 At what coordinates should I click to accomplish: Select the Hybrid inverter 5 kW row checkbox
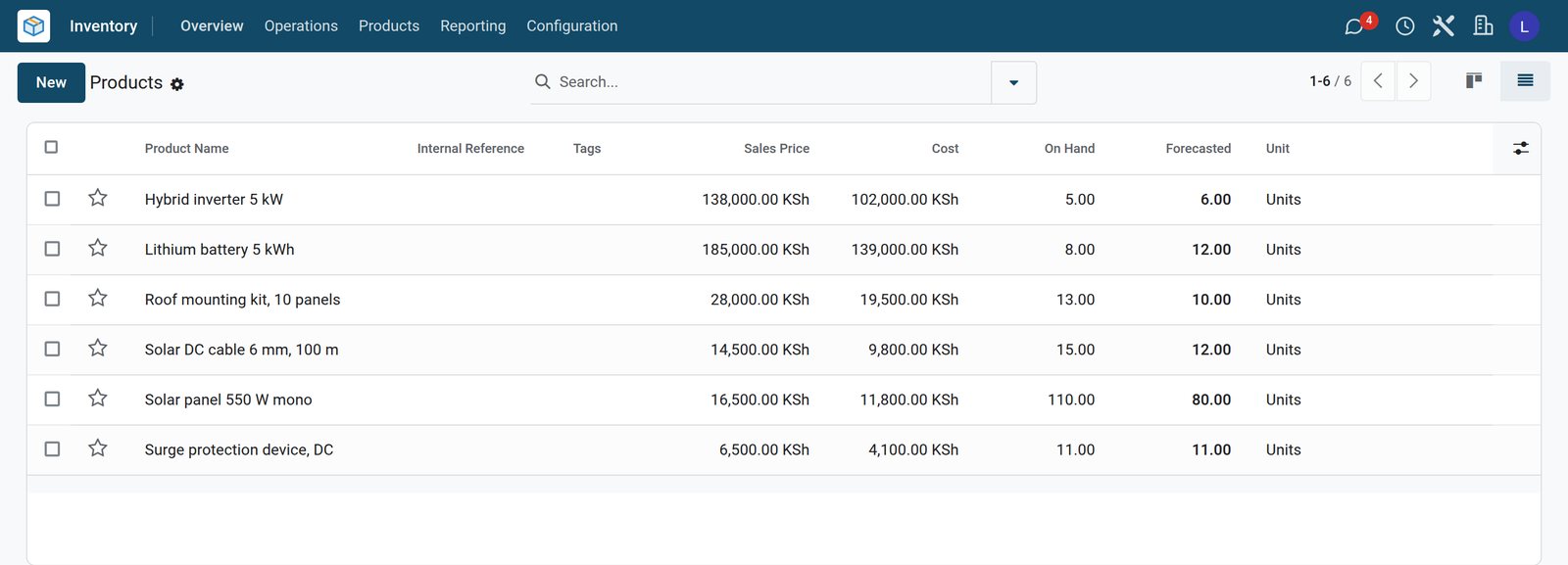tap(53, 199)
